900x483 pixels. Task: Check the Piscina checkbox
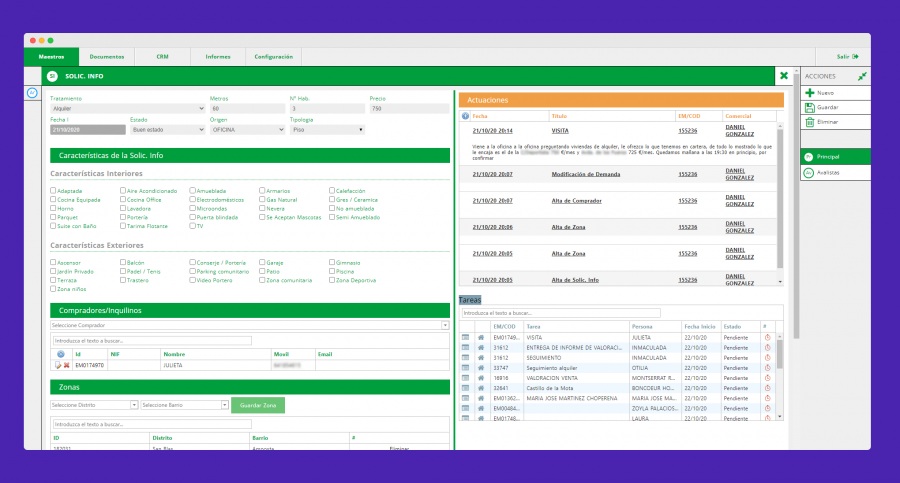(332, 271)
